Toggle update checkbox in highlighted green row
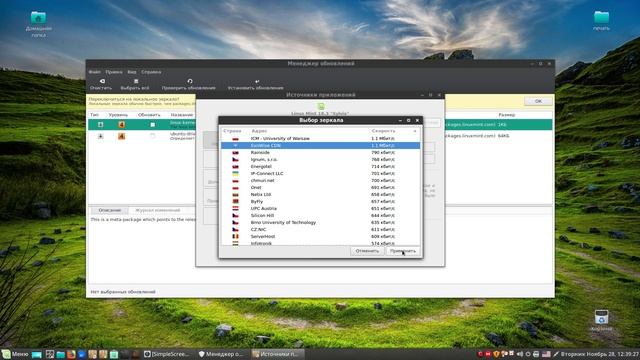Screen dimensions: 640x360 click(x=153, y=124)
